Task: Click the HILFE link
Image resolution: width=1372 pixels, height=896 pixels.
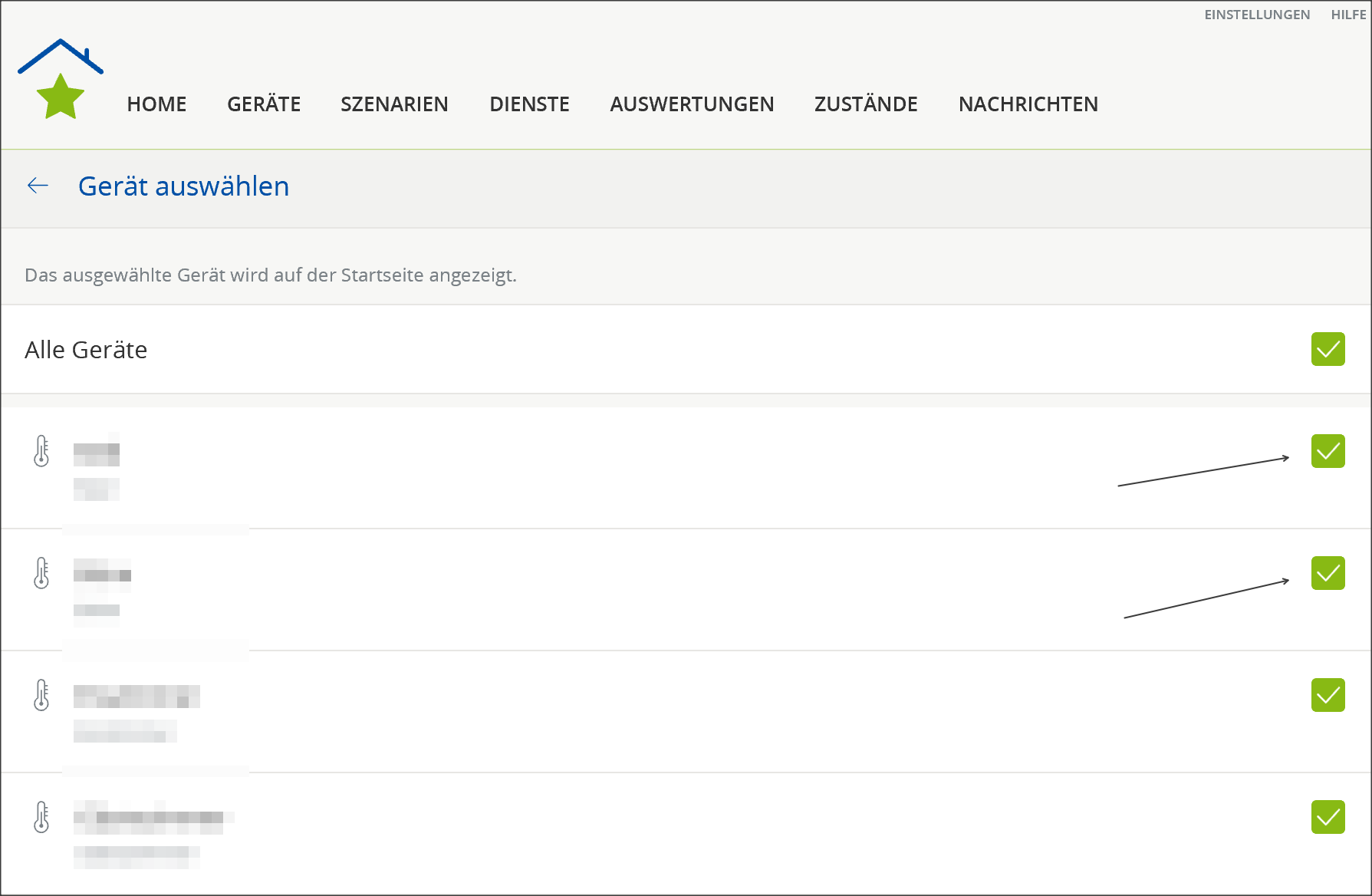Action: click(x=1348, y=15)
